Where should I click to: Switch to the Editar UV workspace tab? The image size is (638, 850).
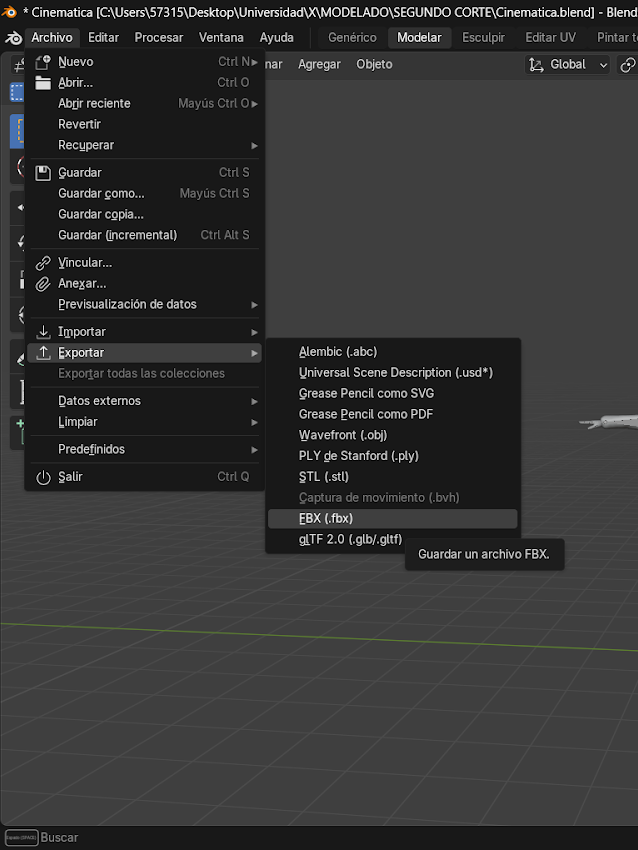click(550, 37)
